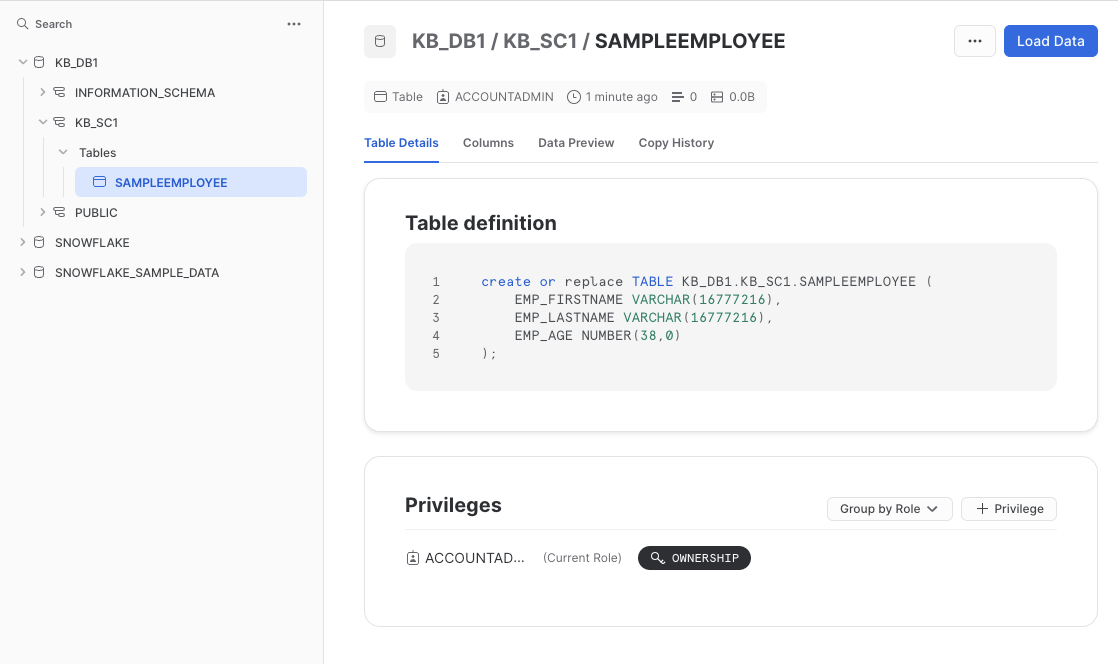The image size is (1118, 664).
Task: Click the EMP_LASTNAME line in table definition
Action: point(644,317)
